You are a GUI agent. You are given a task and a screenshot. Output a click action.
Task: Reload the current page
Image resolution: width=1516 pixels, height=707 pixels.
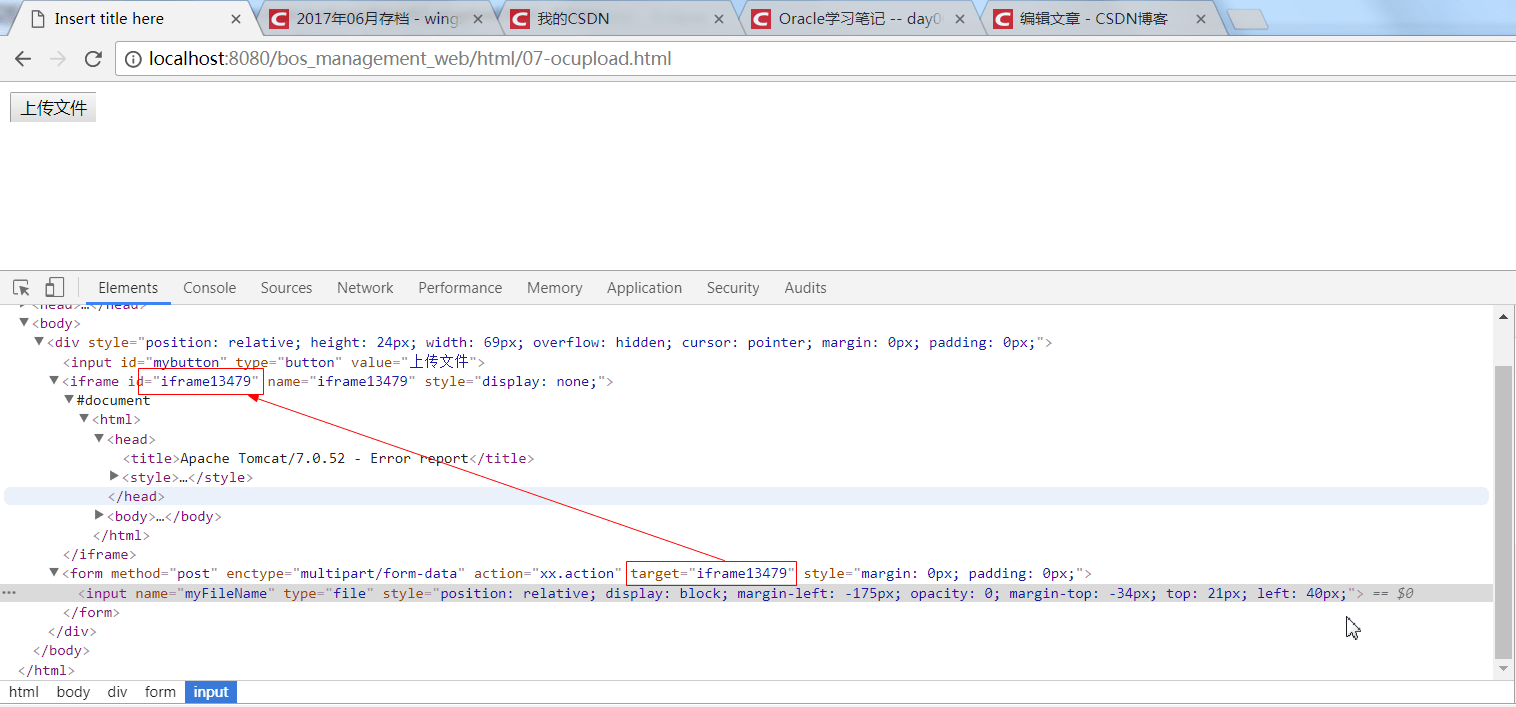(x=93, y=59)
